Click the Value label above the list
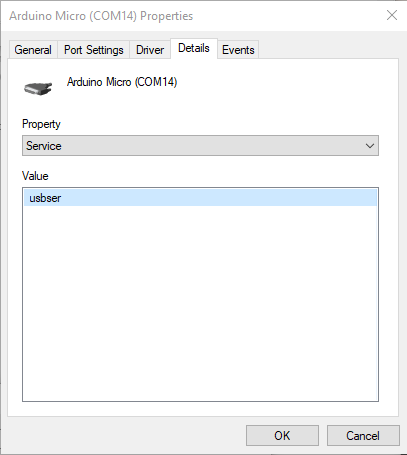Screen dimensions: 407x455 click(35, 176)
